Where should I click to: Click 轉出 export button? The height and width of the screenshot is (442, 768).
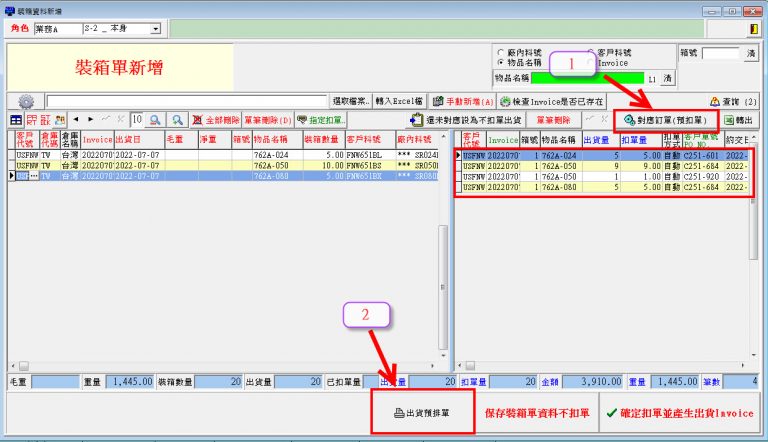click(739, 120)
